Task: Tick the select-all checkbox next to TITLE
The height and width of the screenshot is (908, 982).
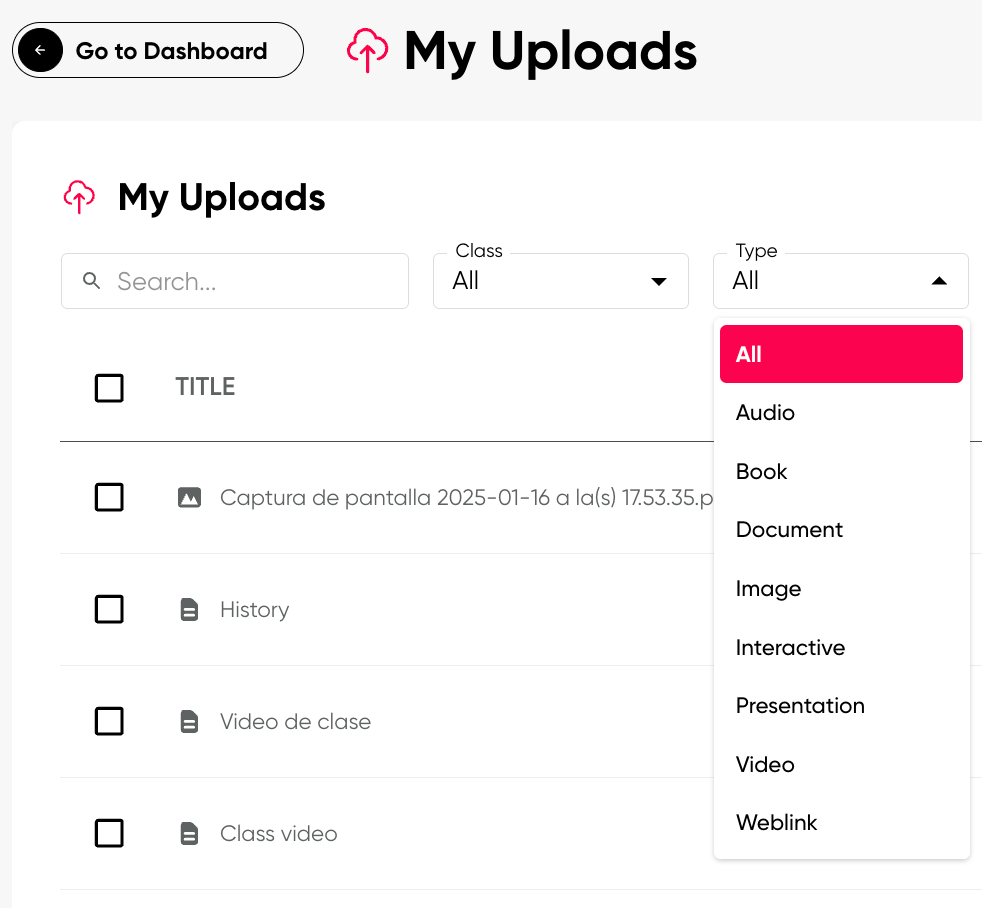Action: [109, 388]
